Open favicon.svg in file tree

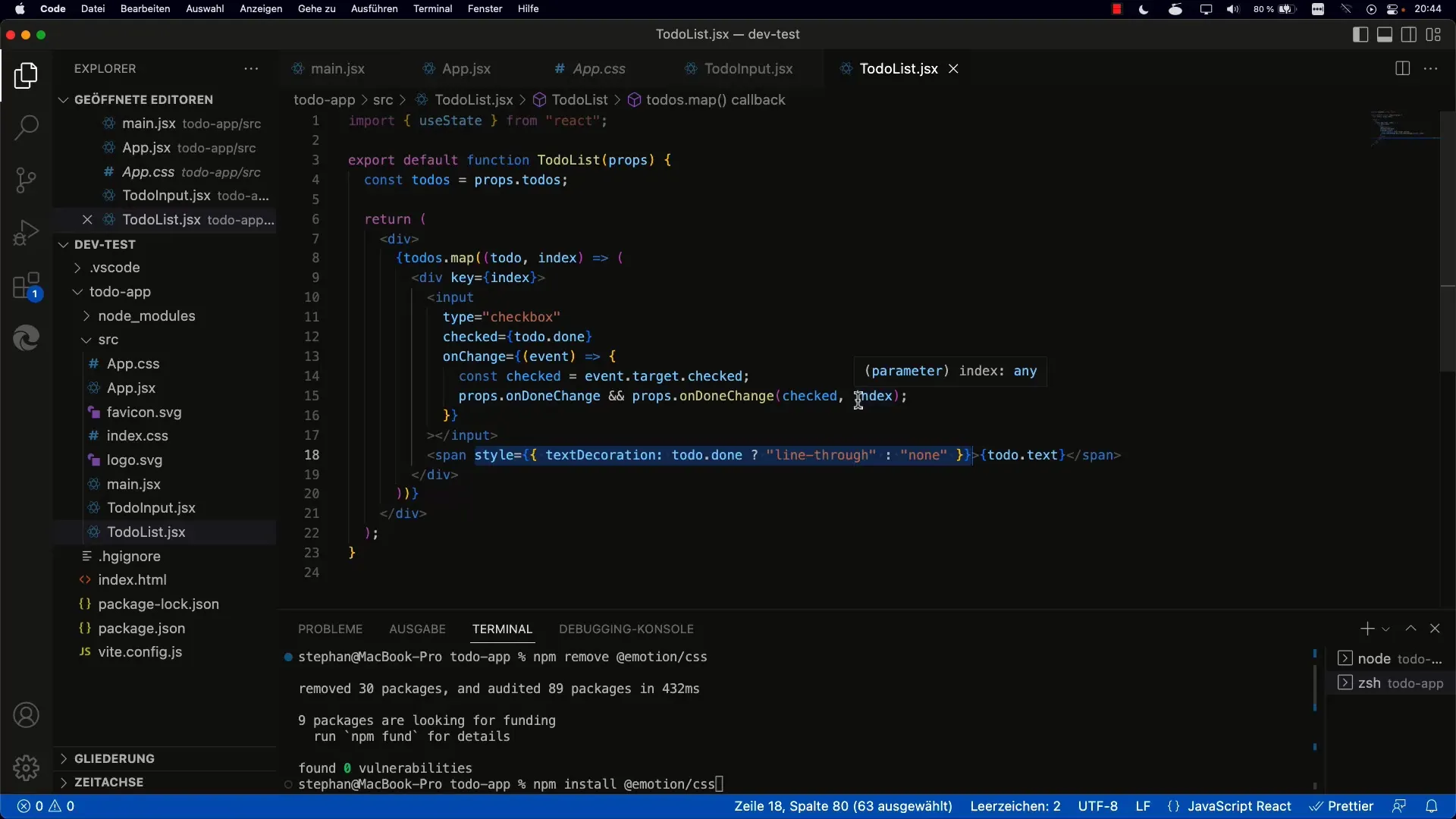click(144, 413)
